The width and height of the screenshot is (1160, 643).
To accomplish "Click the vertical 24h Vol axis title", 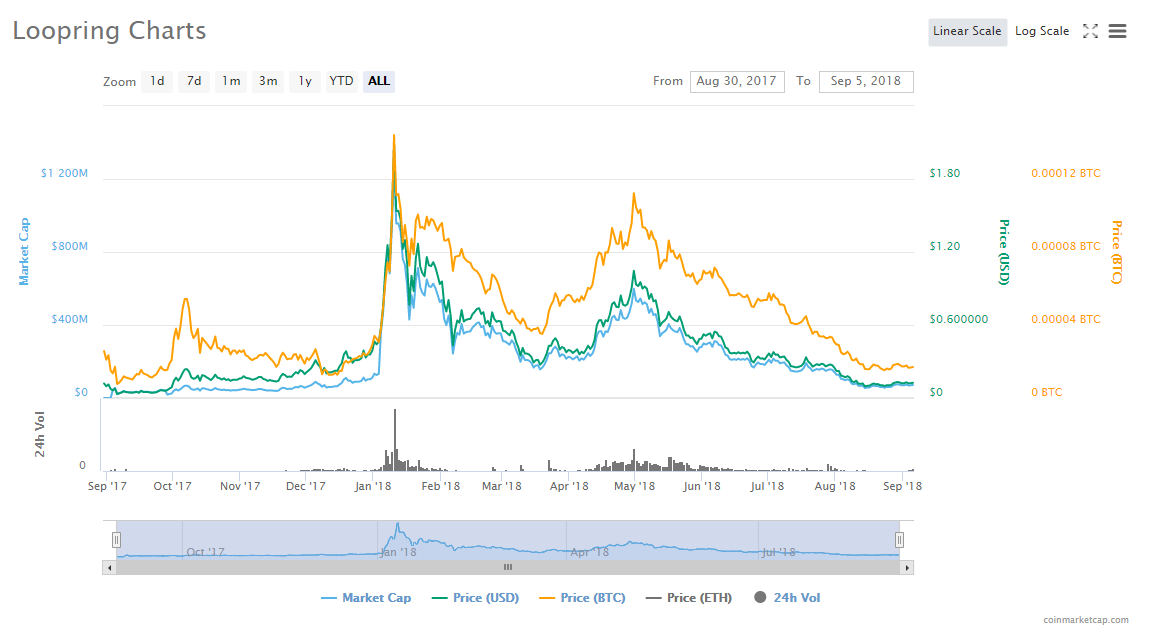I will coord(40,434).
